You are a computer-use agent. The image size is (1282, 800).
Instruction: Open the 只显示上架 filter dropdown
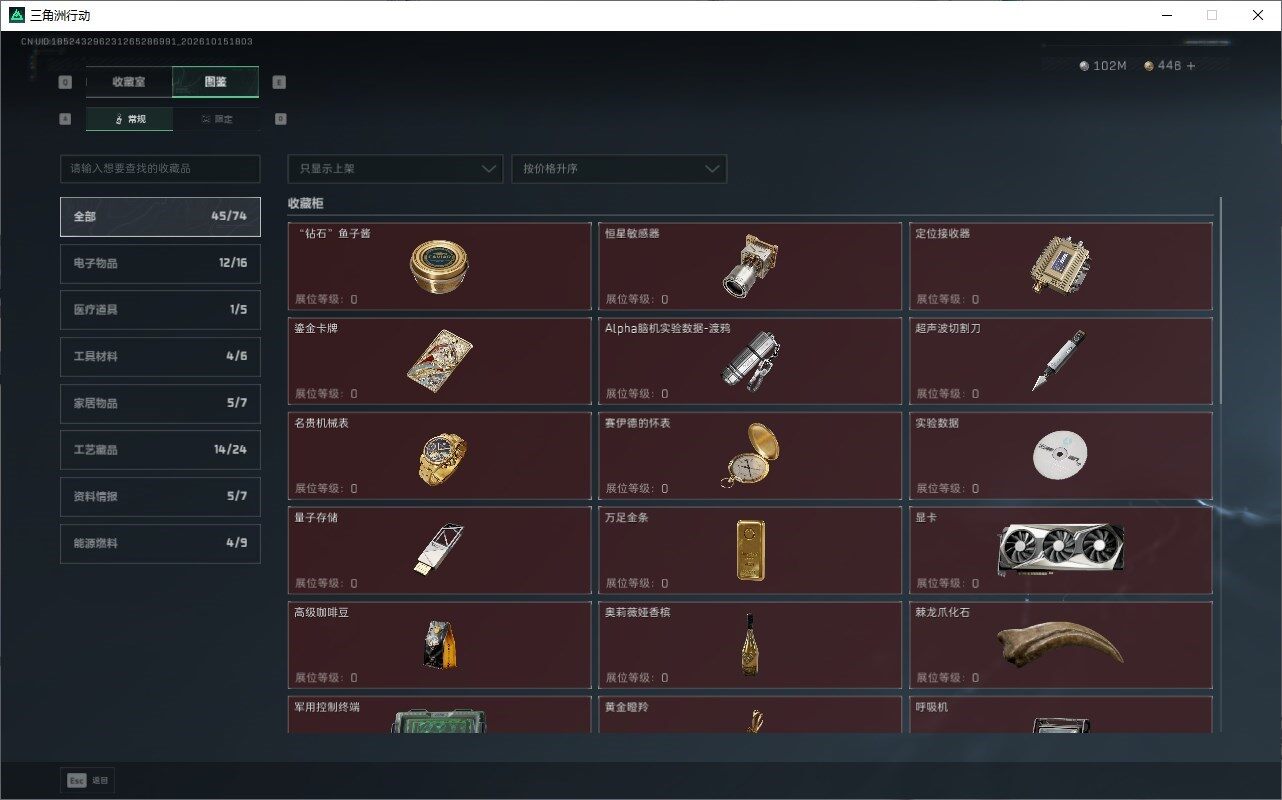click(395, 169)
